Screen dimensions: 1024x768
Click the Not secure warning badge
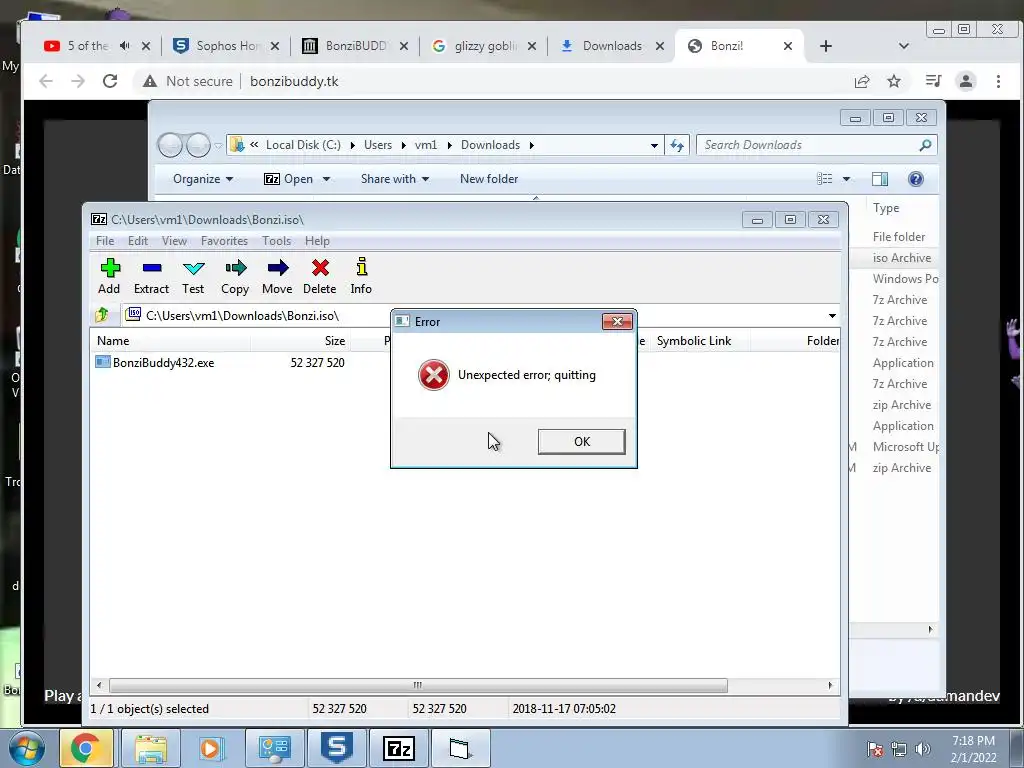coord(189,81)
